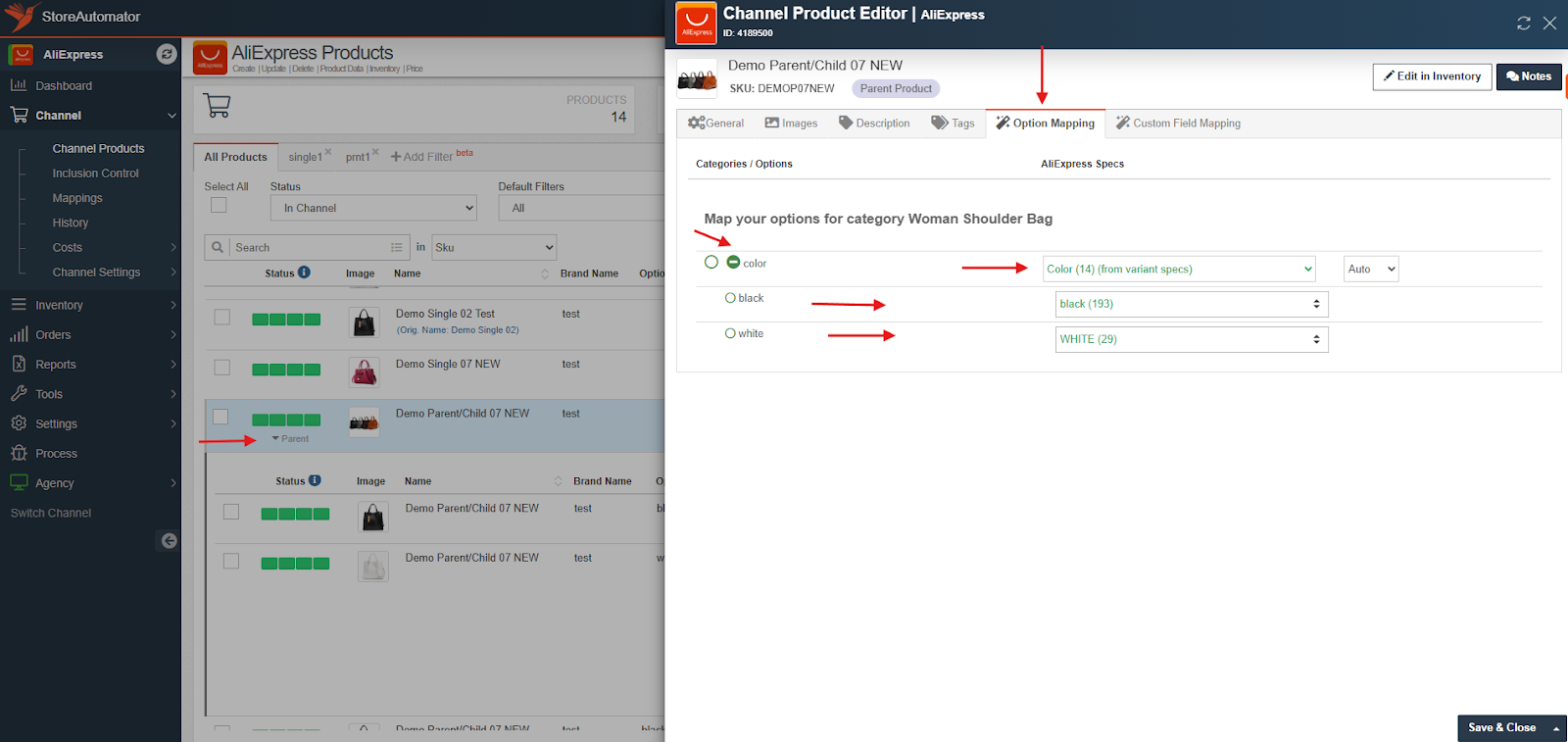
Task: Click the refresh icon in Channel Product Editor header
Action: tap(1524, 23)
